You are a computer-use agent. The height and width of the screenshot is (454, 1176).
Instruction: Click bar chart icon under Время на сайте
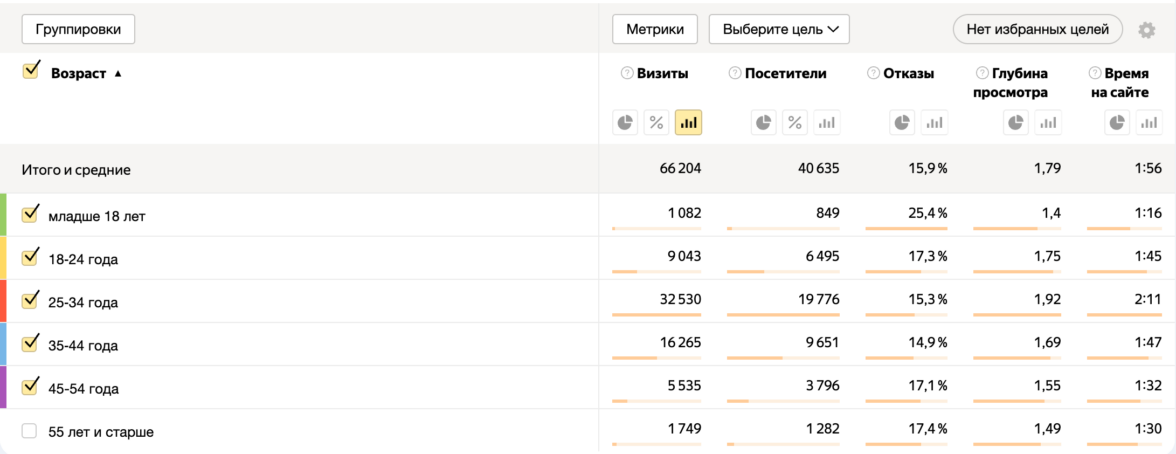click(x=1148, y=122)
